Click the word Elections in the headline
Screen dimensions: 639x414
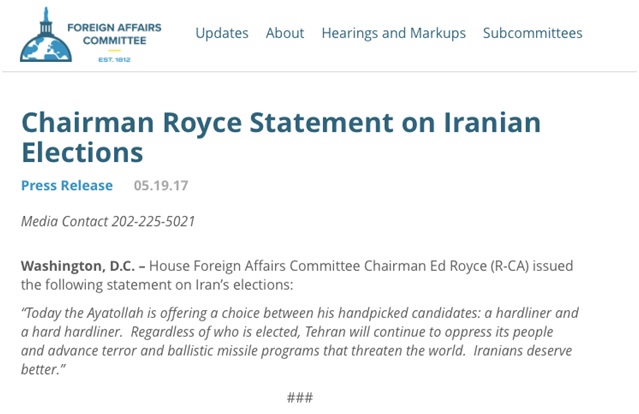(x=82, y=153)
